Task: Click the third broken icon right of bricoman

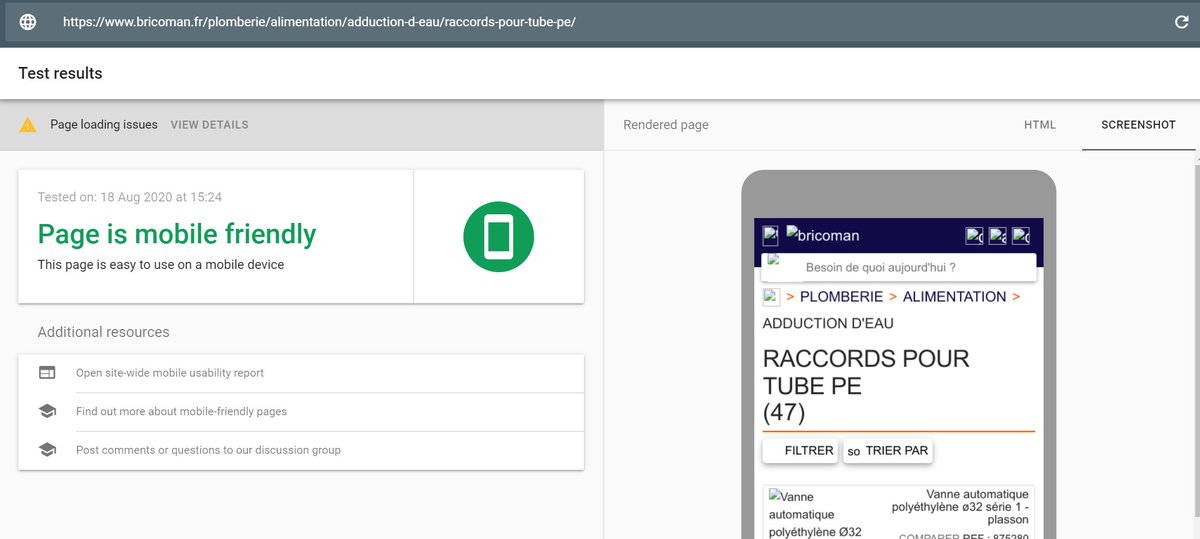Action: tap(1020, 236)
